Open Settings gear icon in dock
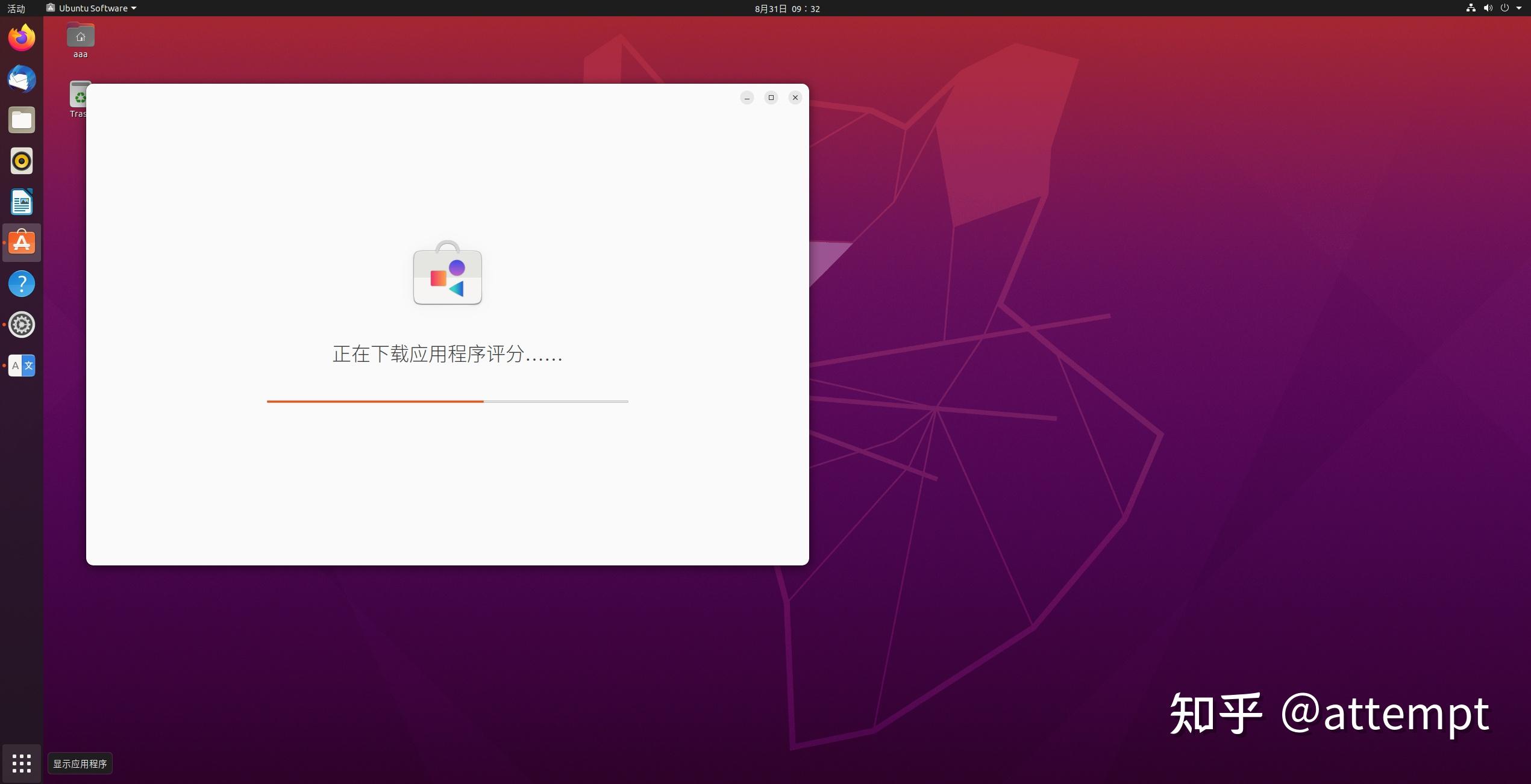 pos(22,325)
